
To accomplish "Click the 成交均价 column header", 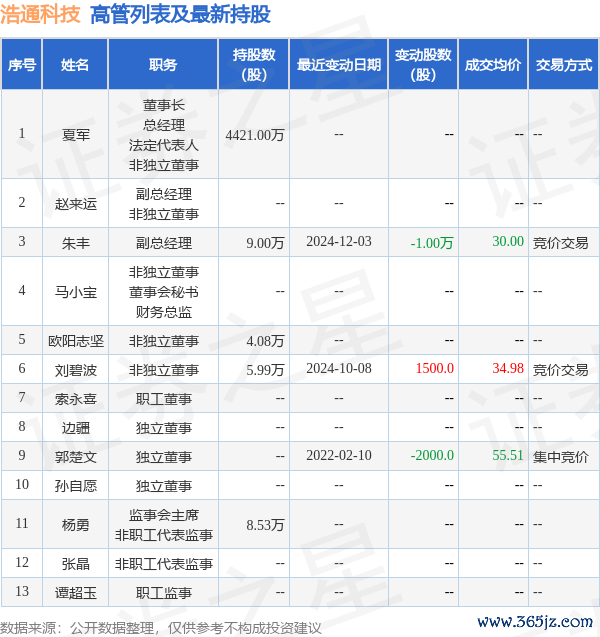I will [x=493, y=64].
